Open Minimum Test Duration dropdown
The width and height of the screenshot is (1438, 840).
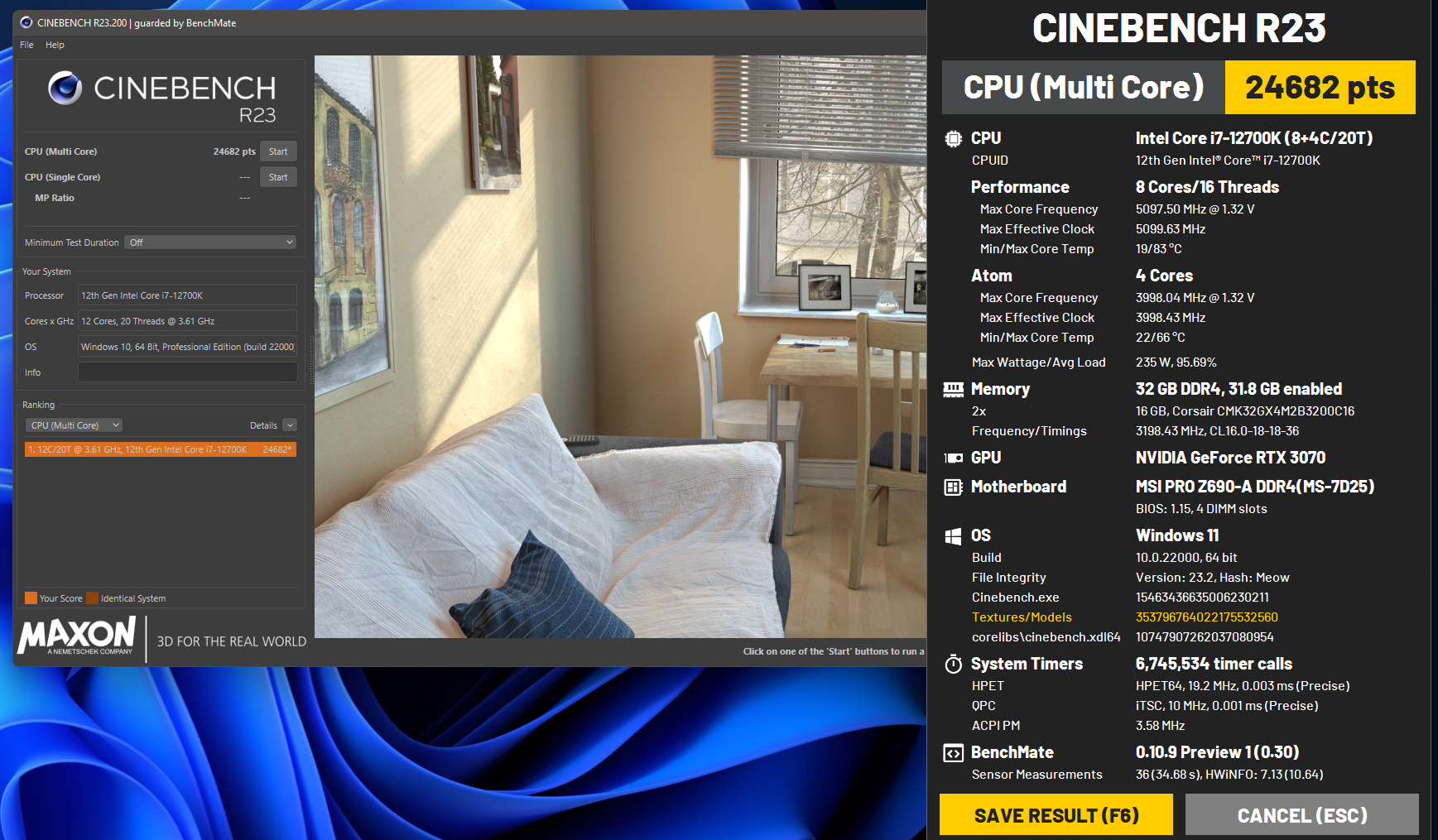[210, 242]
